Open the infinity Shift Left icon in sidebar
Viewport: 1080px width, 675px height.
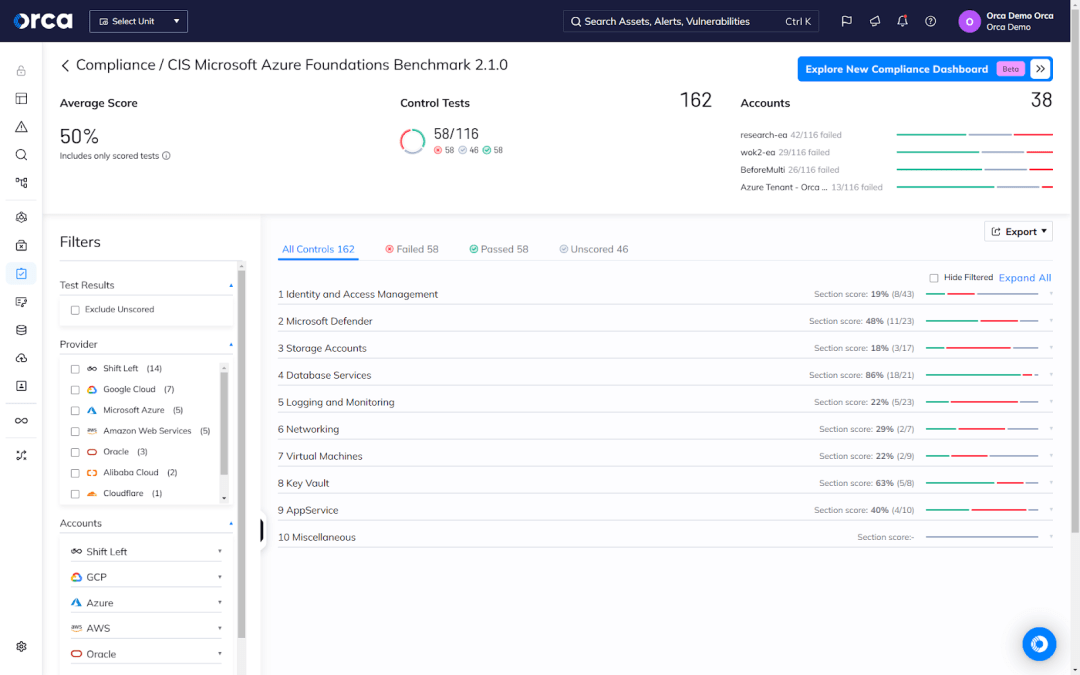[x=21, y=421]
